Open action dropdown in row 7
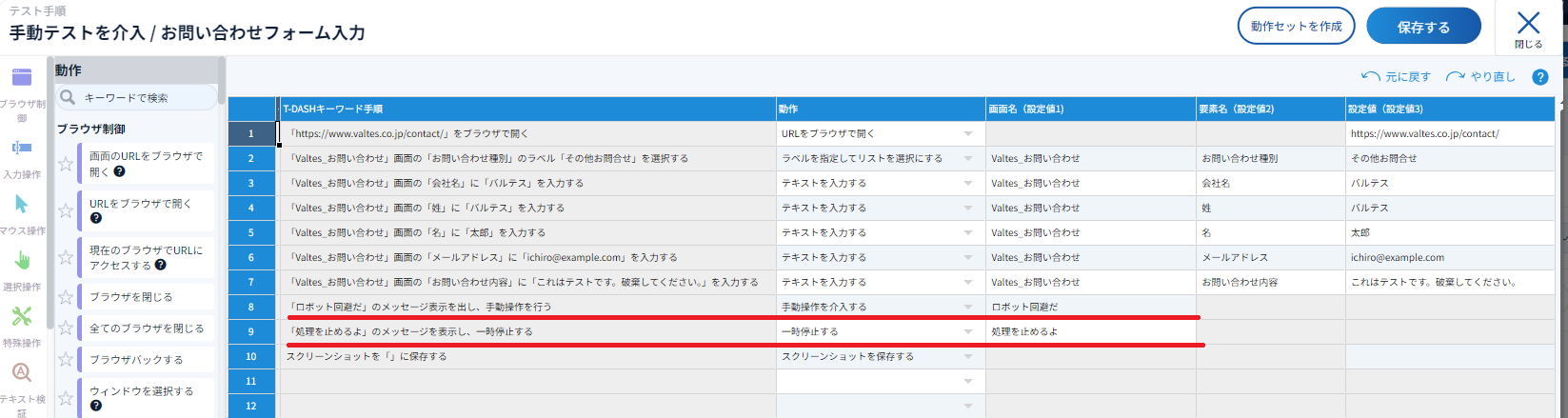This screenshot has width=1568, height=418. (968, 283)
